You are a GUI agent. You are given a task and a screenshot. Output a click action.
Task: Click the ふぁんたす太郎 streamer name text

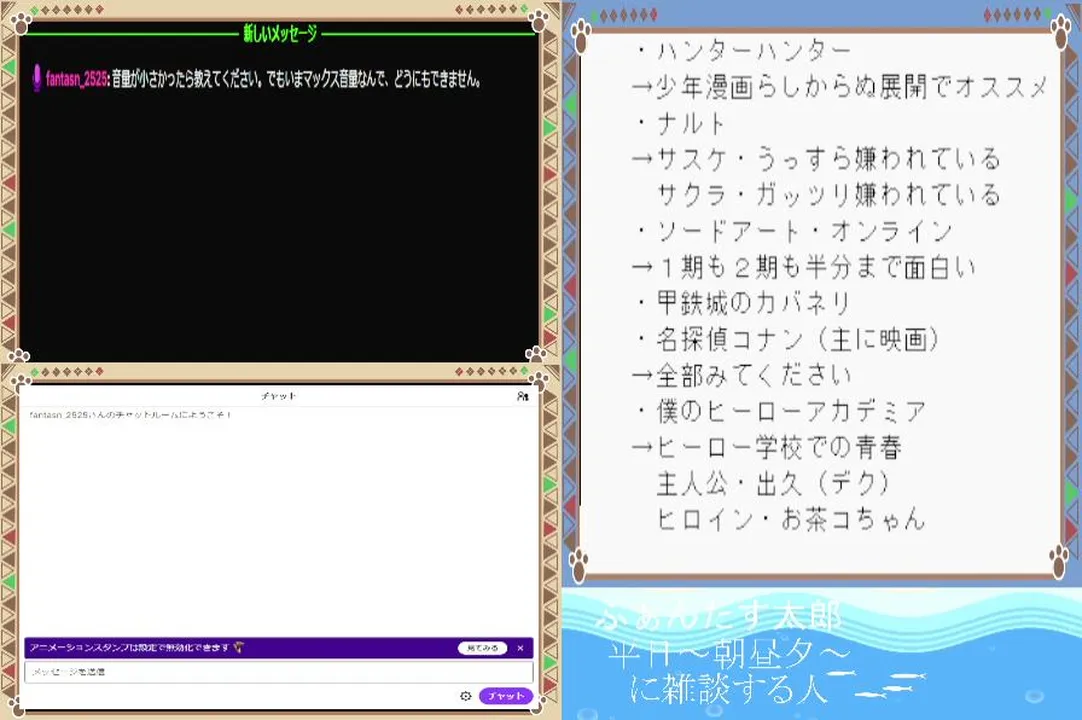point(718,616)
